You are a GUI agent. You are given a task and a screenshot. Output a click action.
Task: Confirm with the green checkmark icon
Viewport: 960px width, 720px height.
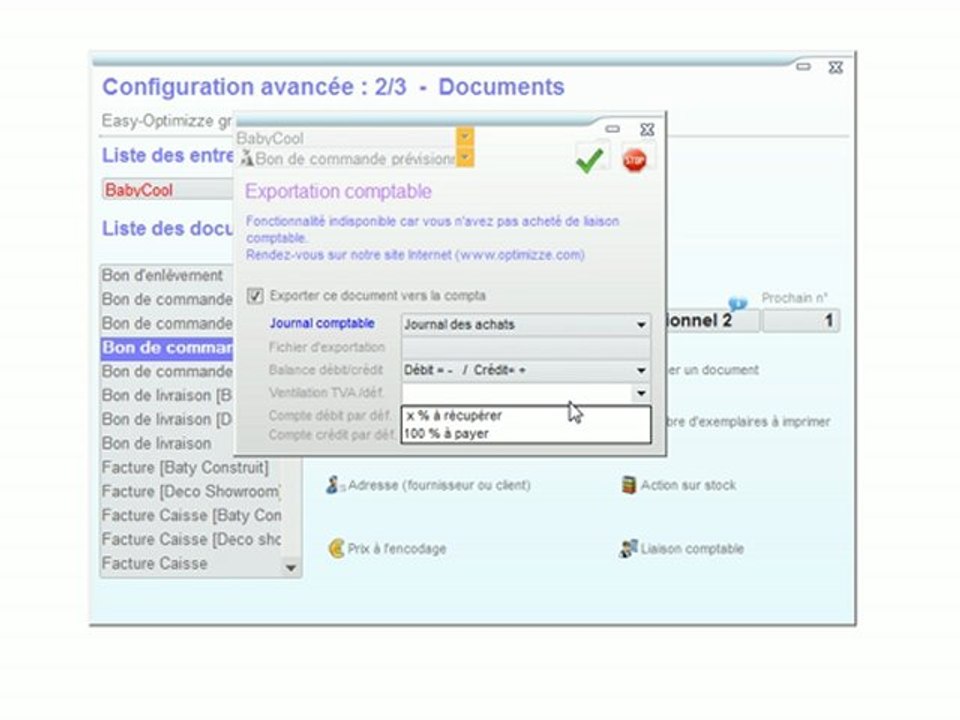click(x=590, y=160)
